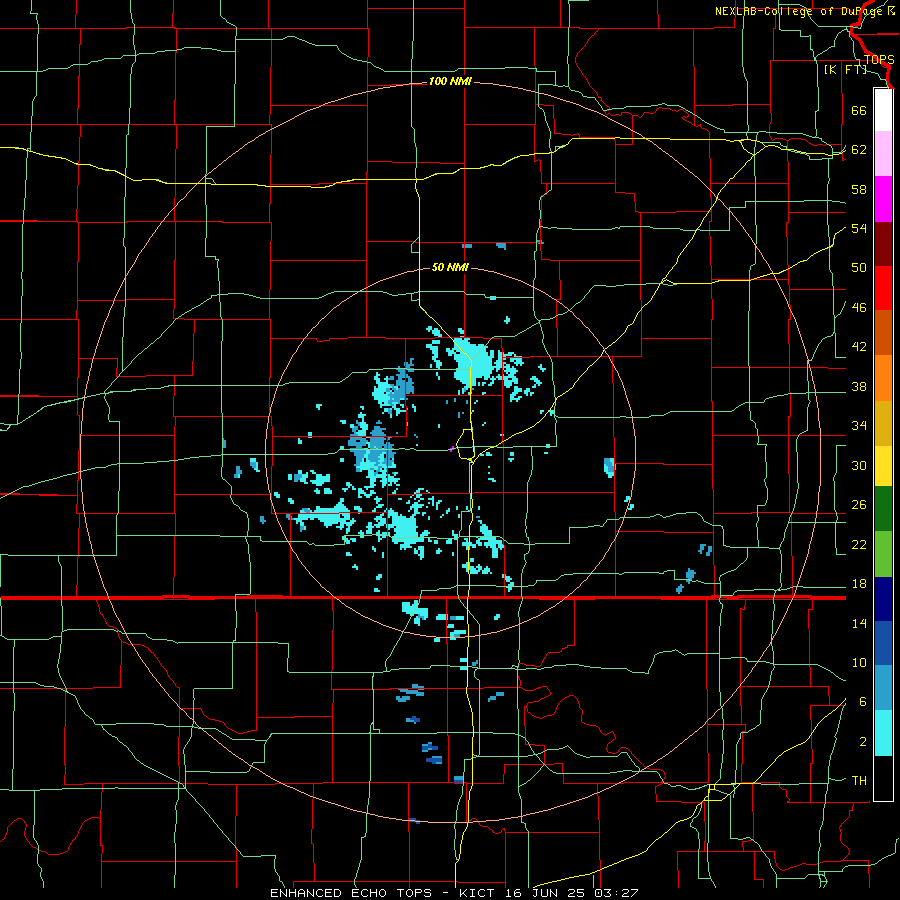Click the '16 JUN 25' date stamp
Screen dimensions: 900x900
[x=547, y=893]
